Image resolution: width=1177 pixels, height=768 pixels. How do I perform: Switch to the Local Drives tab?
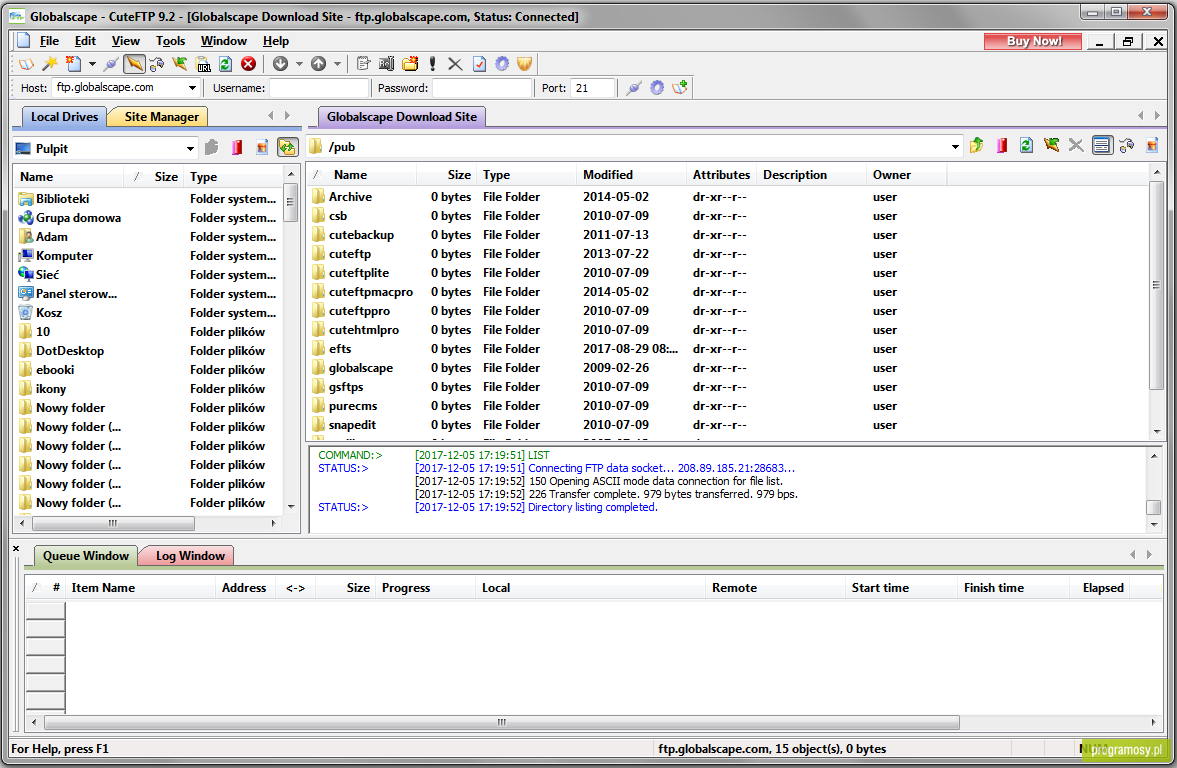[64, 117]
